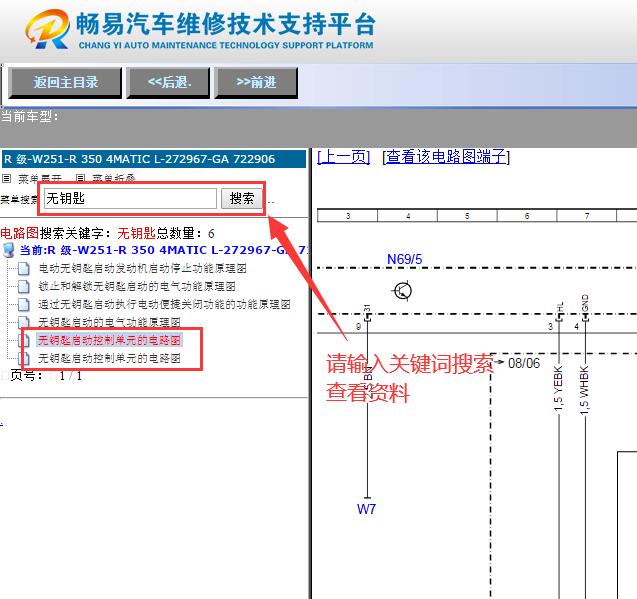Open 锁止和解锁无钥匙启动的电气功能原理图
This screenshot has width=637, height=599.
coord(137,286)
